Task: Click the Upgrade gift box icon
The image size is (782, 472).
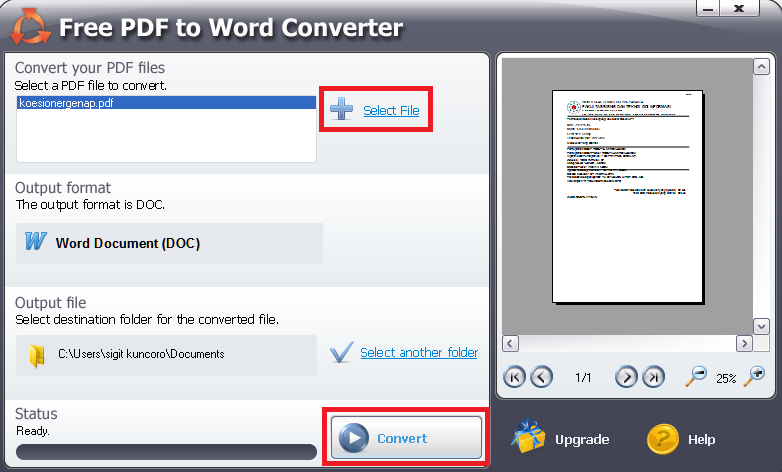Action: [528, 437]
